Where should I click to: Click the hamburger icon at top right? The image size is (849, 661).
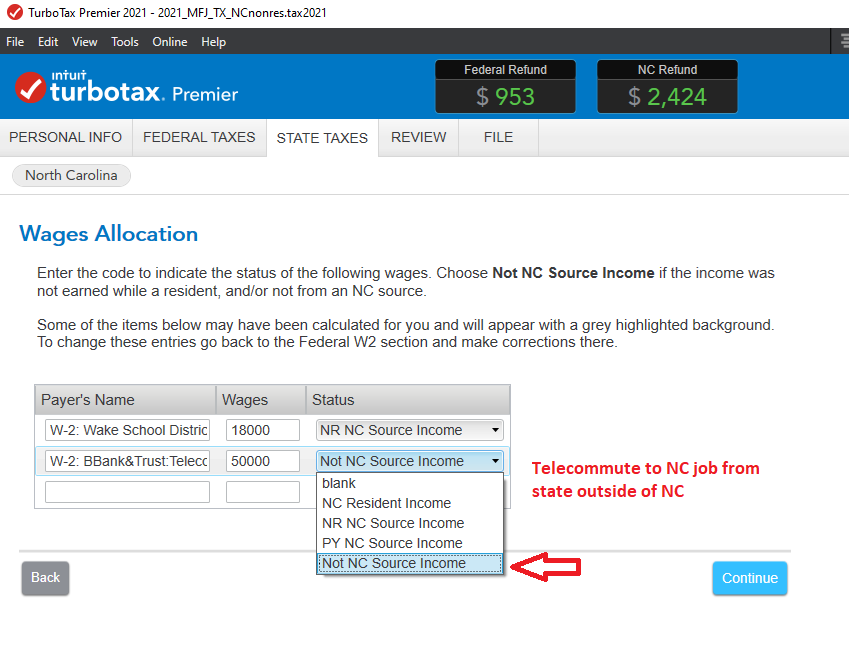point(841,41)
